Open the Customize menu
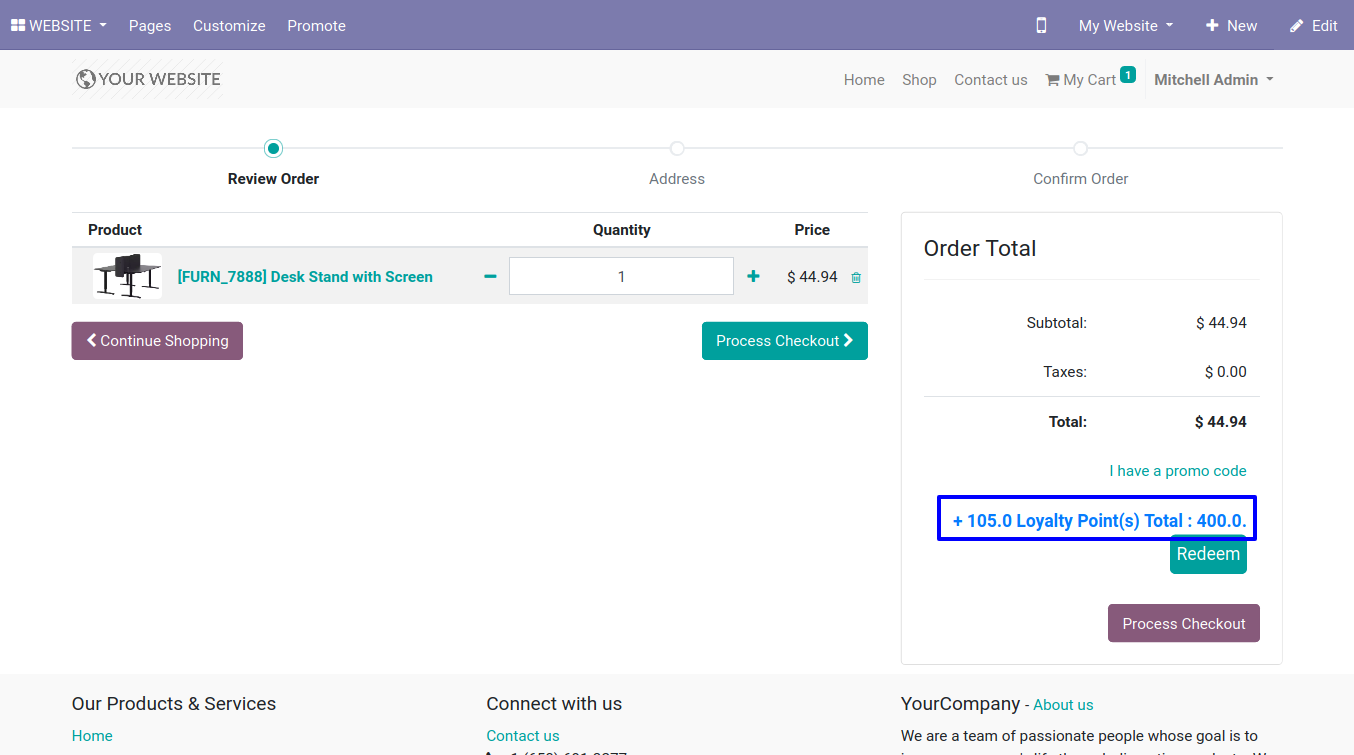Image resolution: width=1354 pixels, height=755 pixels. (x=229, y=26)
